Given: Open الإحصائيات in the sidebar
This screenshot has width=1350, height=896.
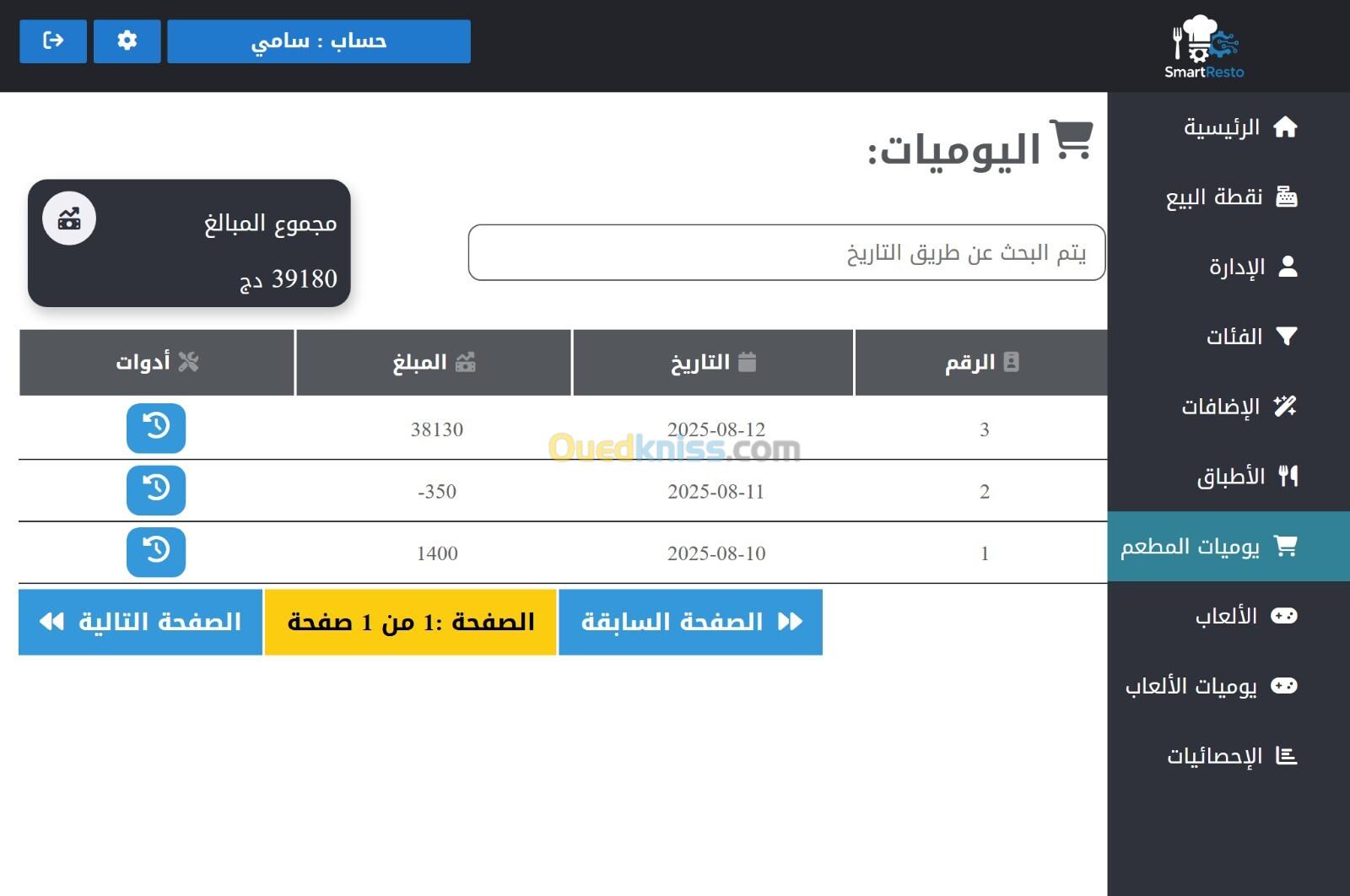Looking at the screenshot, I should click(x=1230, y=756).
